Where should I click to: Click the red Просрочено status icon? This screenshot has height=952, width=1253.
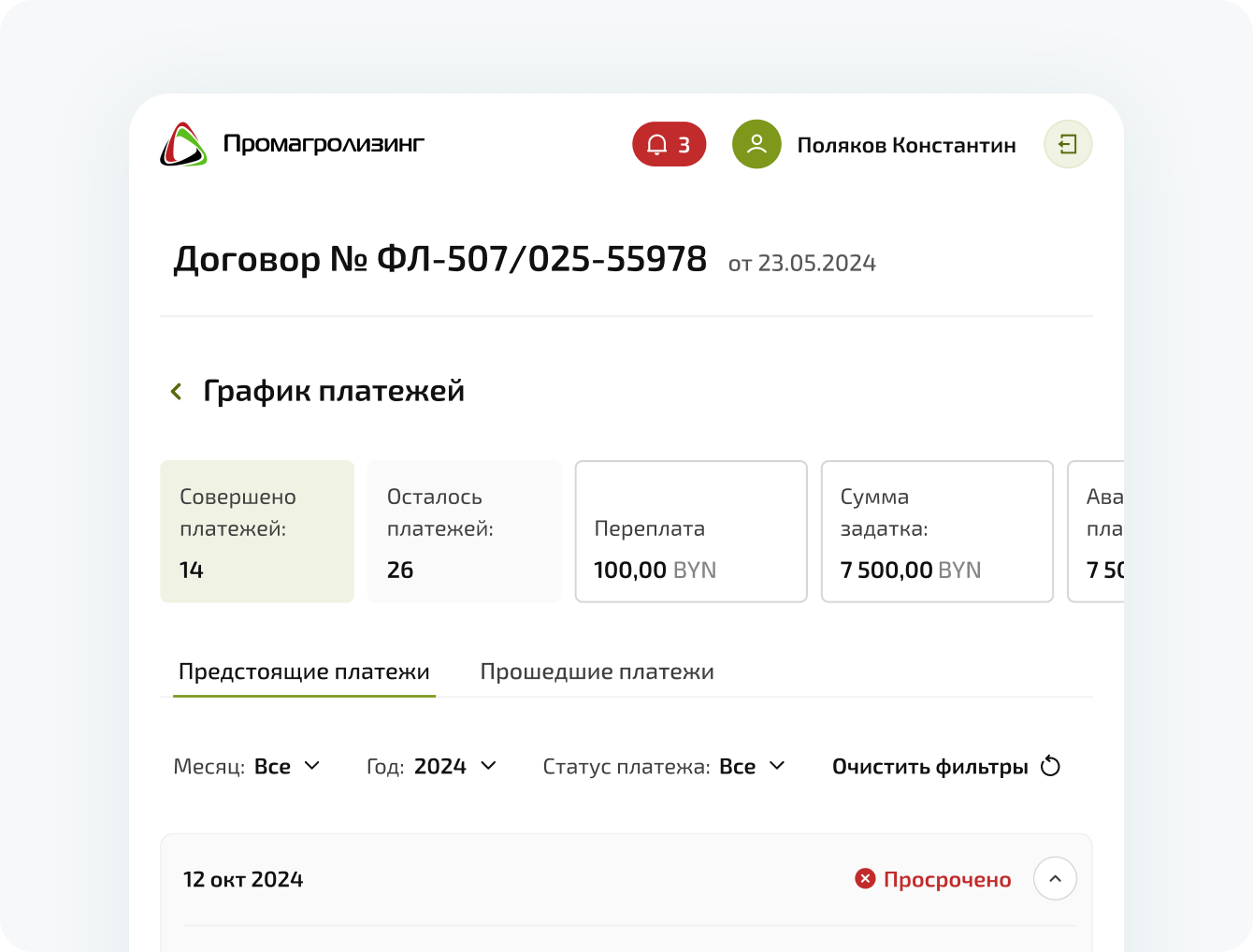[865, 879]
